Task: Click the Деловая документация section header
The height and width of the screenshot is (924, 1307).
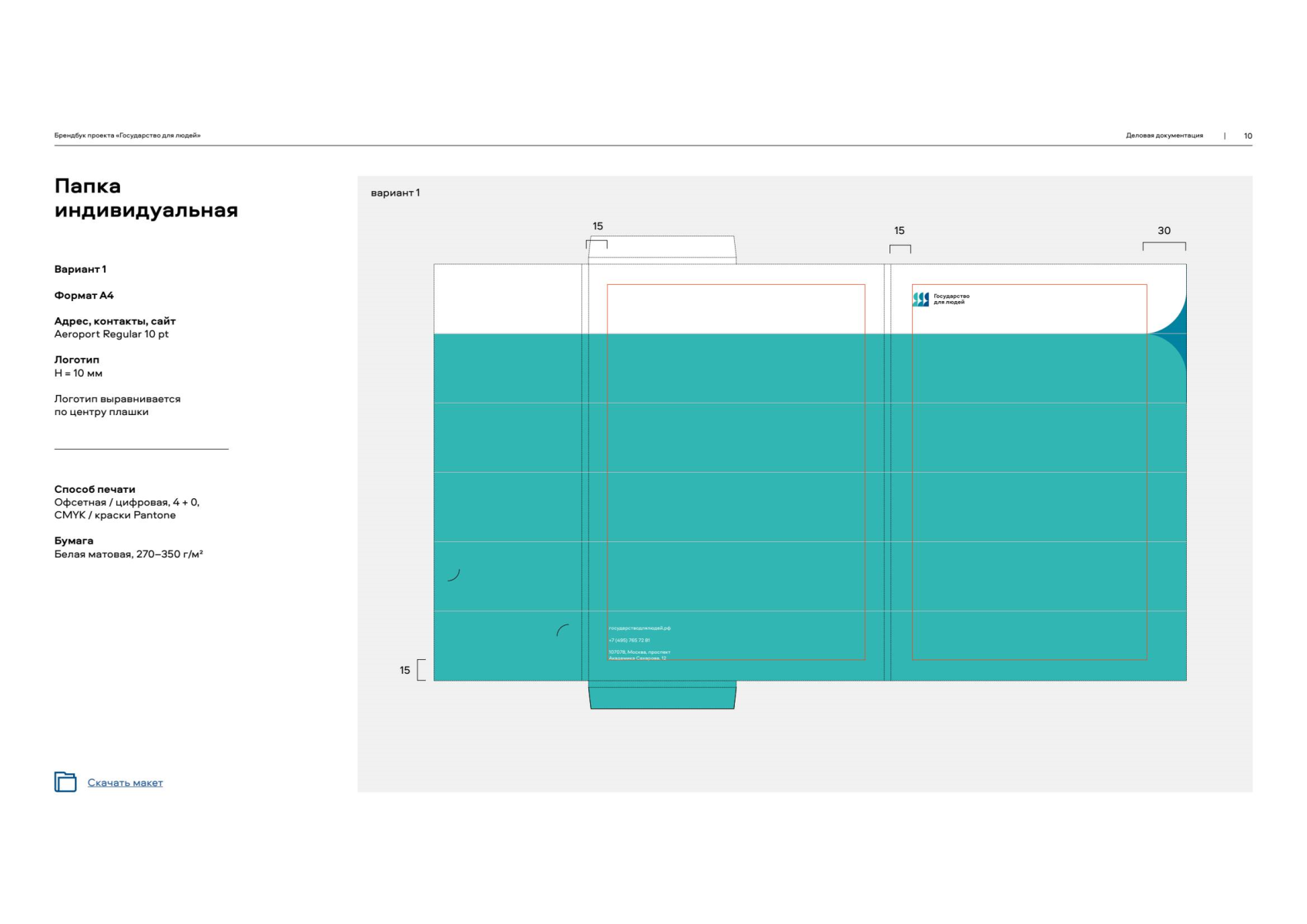Action: pyautogui.click(x=1164, y=136)
